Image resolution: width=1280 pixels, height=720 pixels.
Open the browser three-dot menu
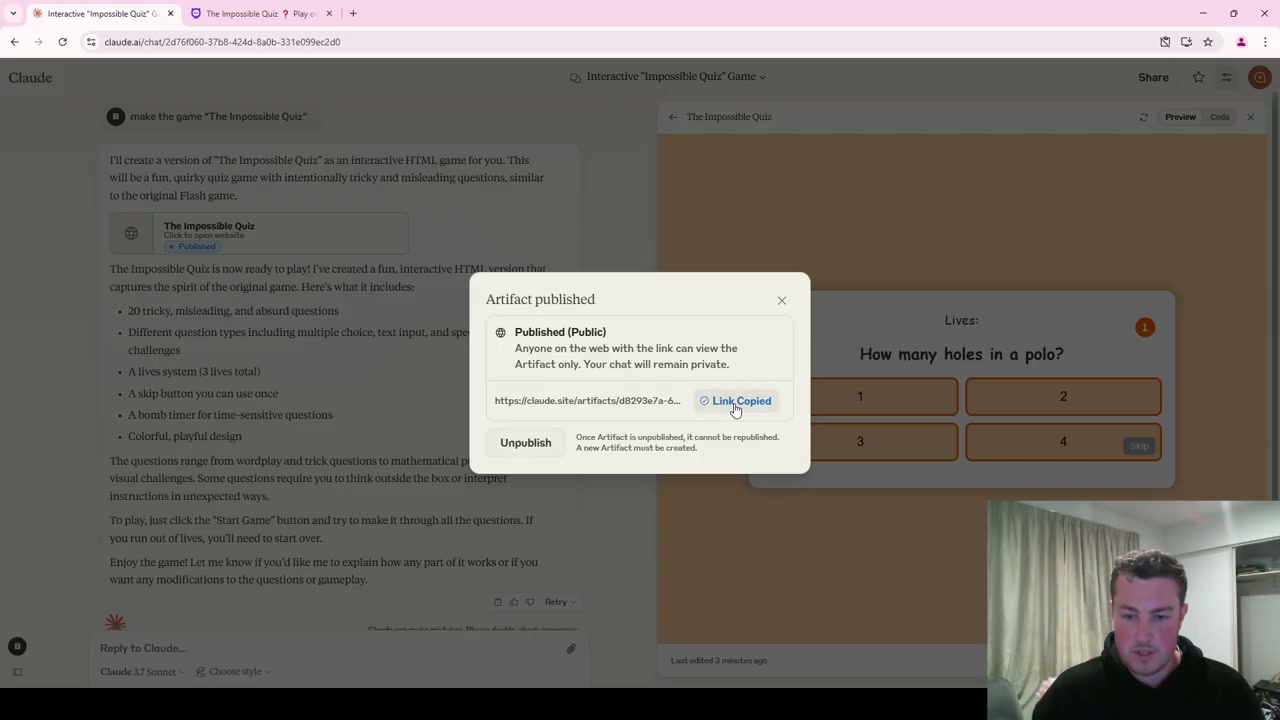[x=1265, y=42]
